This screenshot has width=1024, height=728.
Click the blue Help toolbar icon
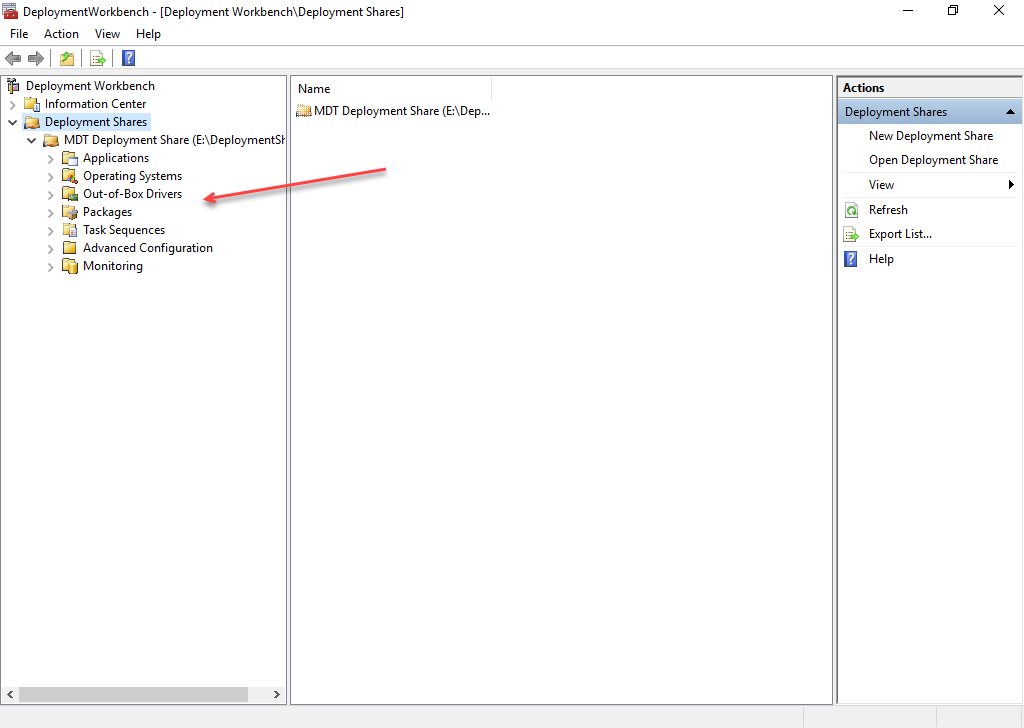coord(128,58)
